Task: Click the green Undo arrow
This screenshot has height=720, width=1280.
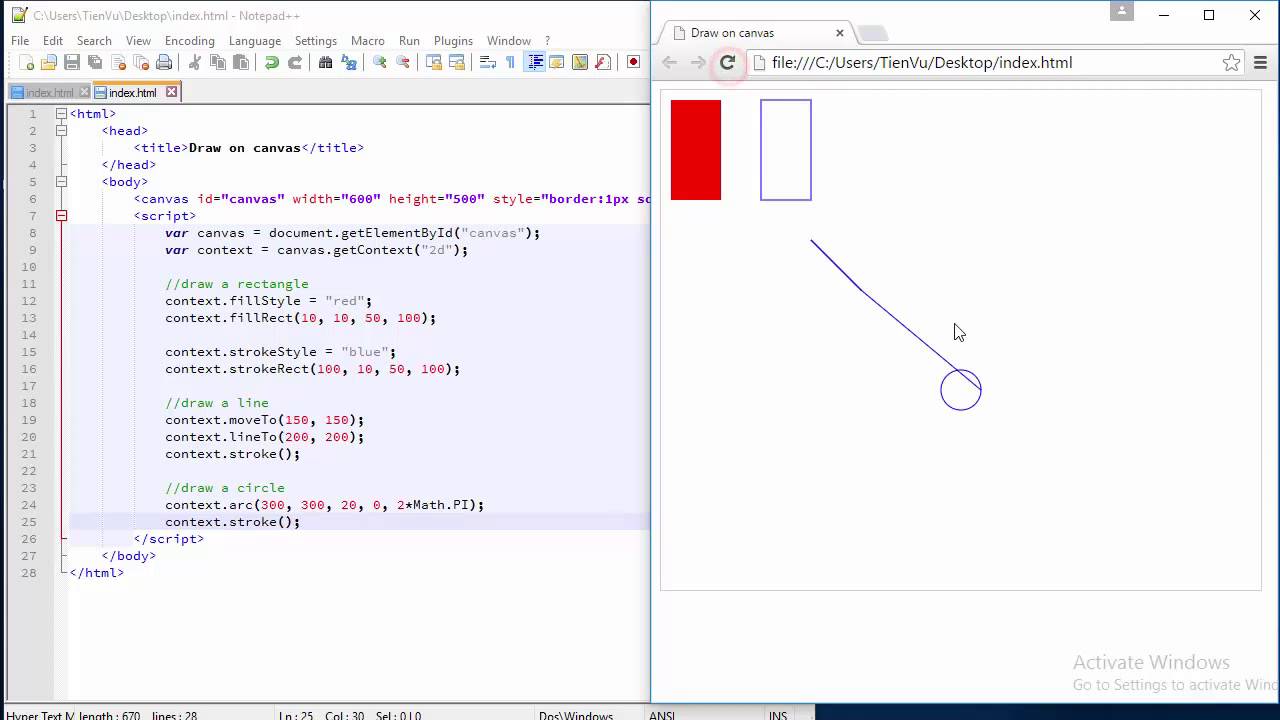Action: coord(272,62)
